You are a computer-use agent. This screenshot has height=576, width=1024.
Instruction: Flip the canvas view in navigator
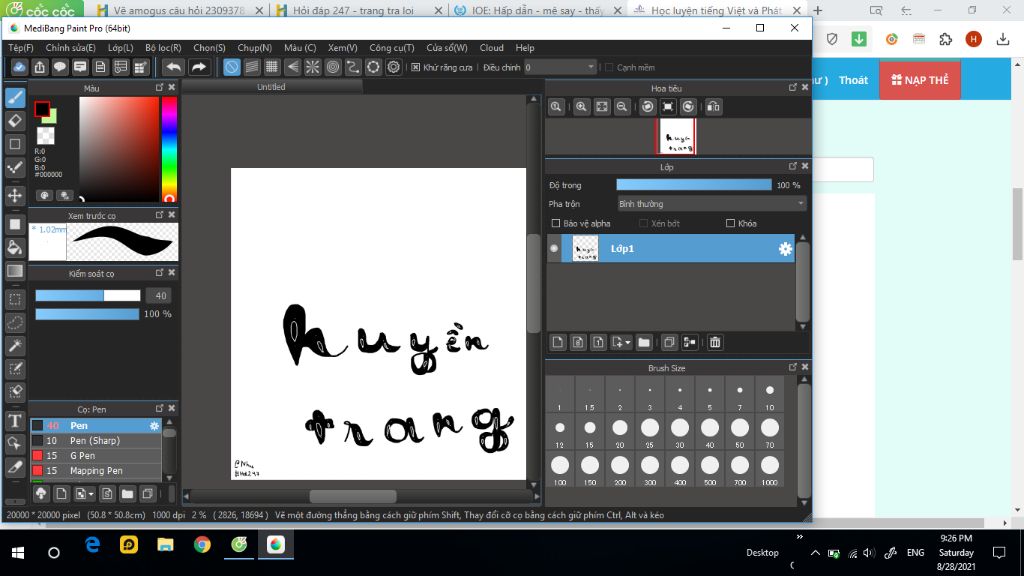coord(713,106)
